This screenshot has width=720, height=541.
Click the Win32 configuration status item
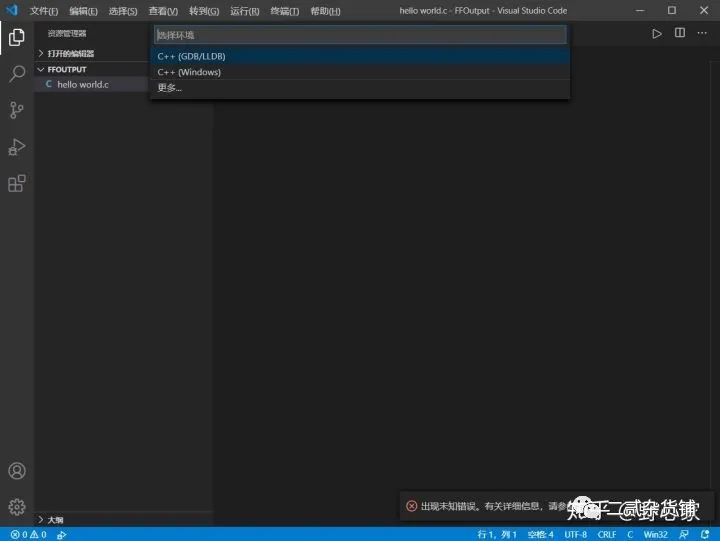tap(655, 535)
